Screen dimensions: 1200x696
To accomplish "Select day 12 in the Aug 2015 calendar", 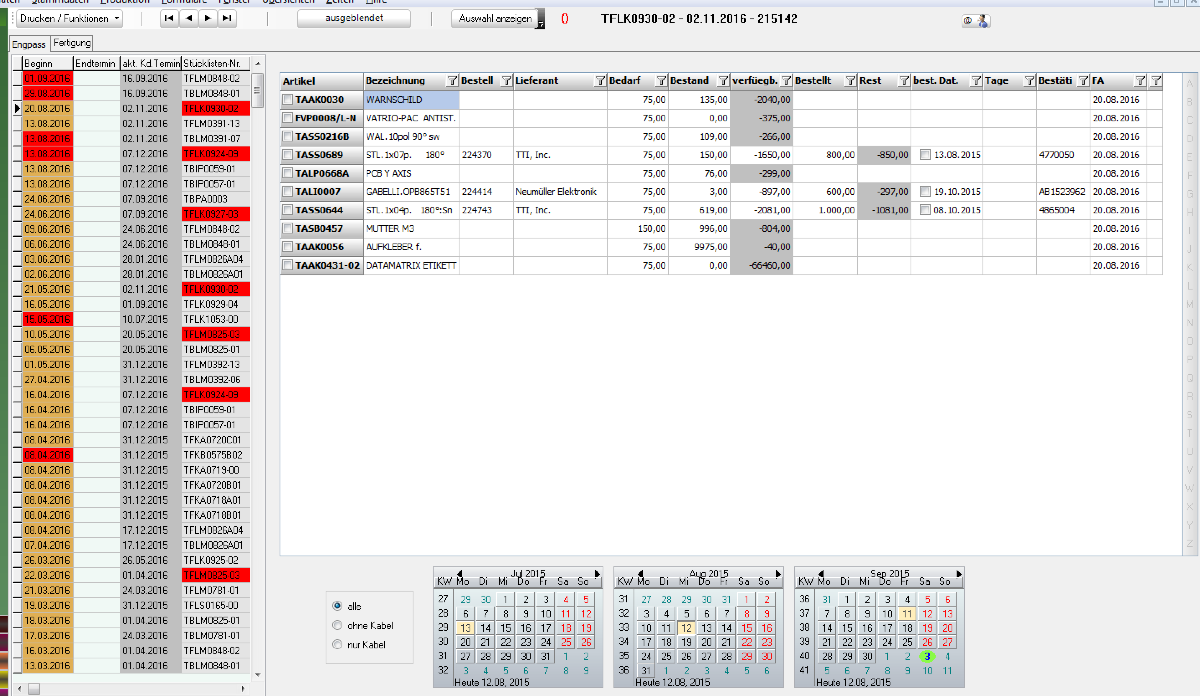I will [x=685, y=627].
